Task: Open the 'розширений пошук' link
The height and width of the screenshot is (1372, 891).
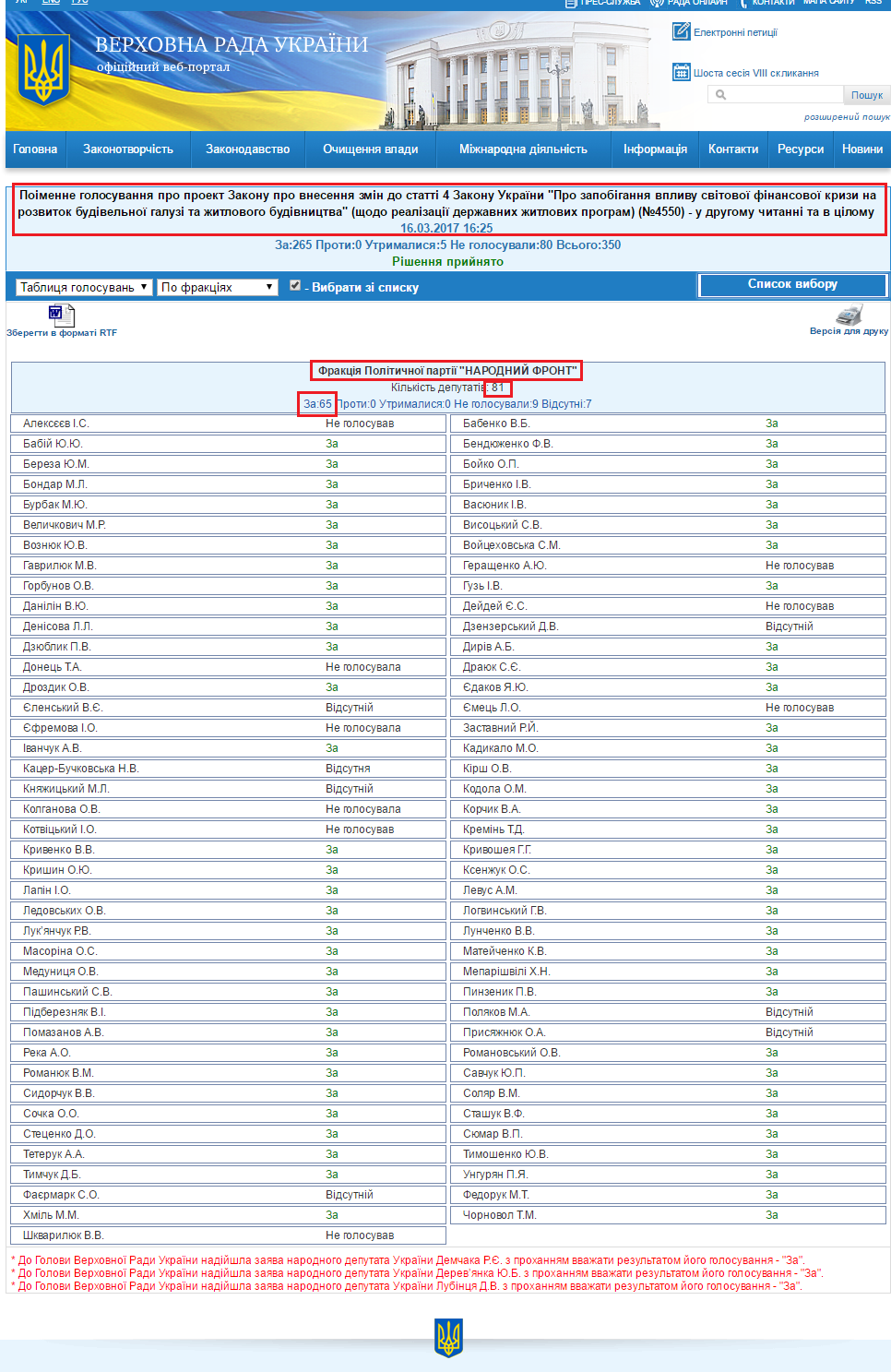Action: 847,117
